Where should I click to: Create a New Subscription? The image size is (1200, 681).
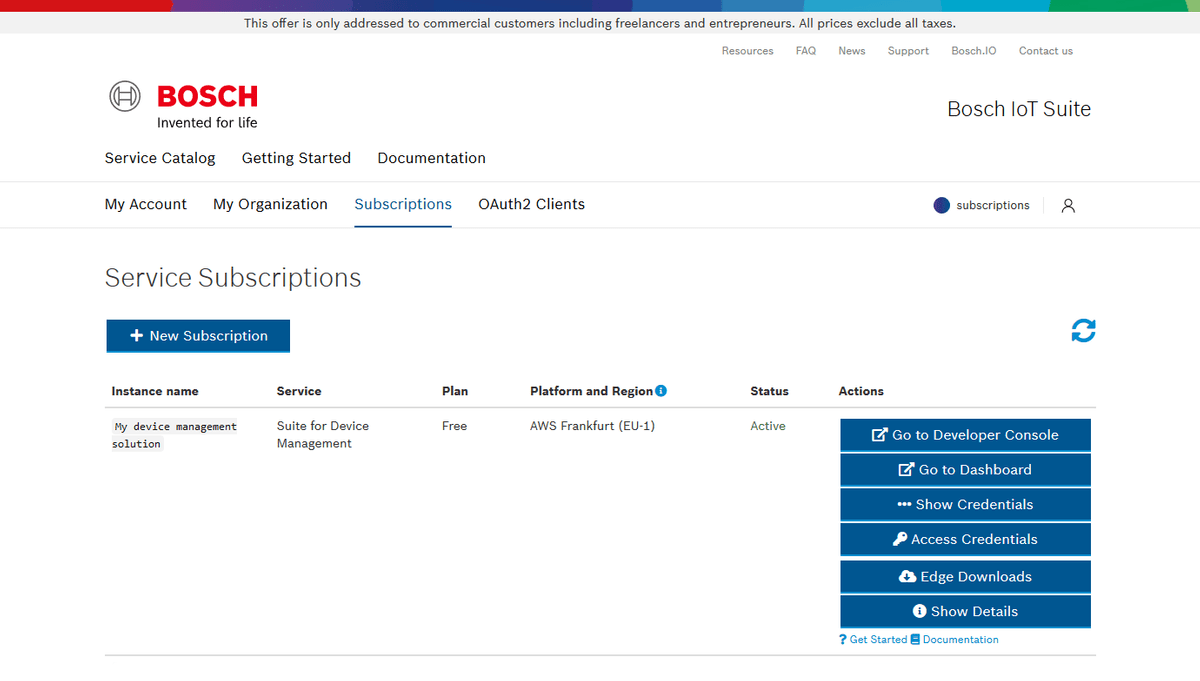pyautogui.click(x=198, y=336)
